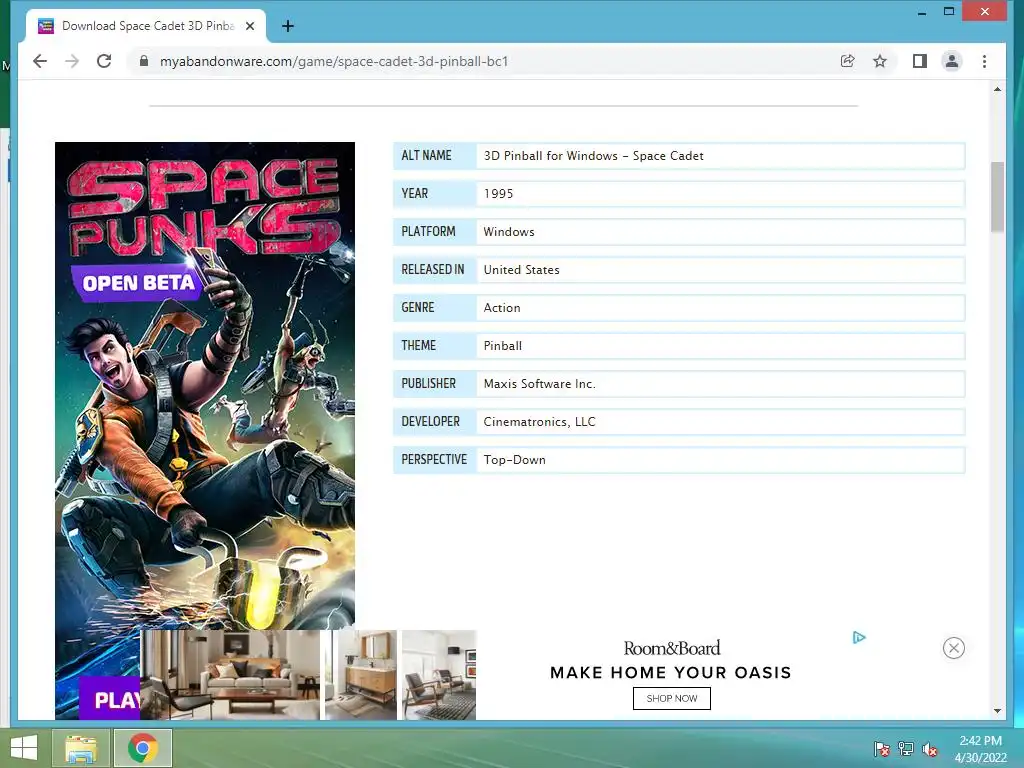Click the address bar URL
Viewport: 1024px width, 768px height.
pyautogui.click(x=334, y=61)
